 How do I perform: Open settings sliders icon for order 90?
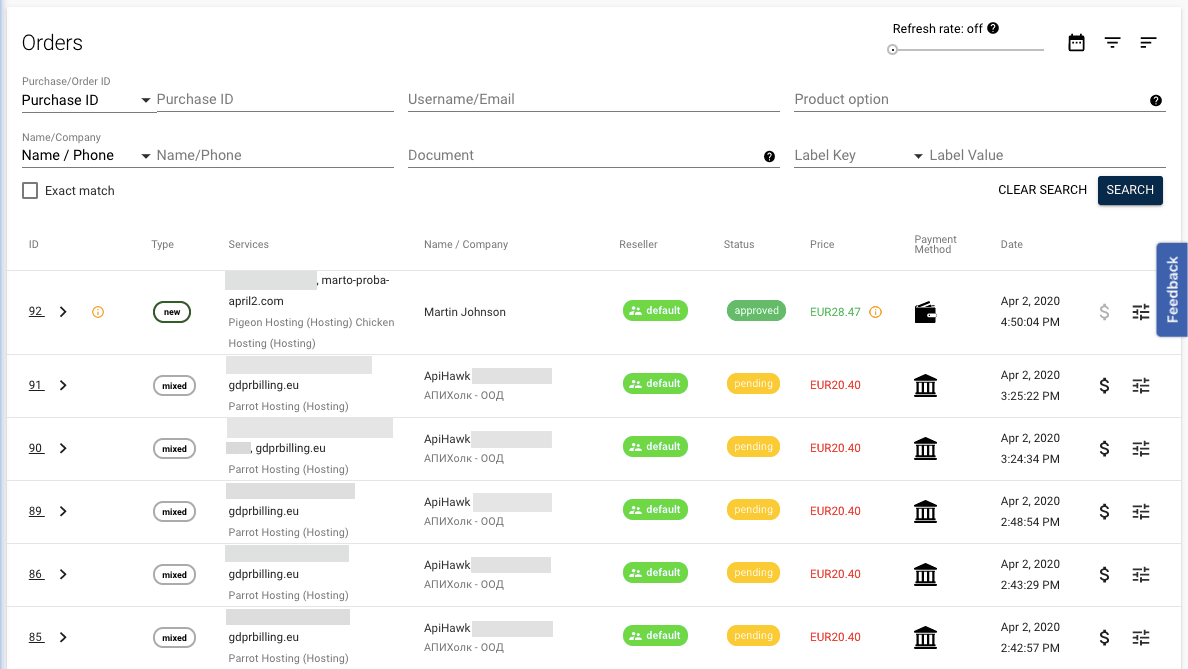pyautogui.click(x=1141, y=449)
